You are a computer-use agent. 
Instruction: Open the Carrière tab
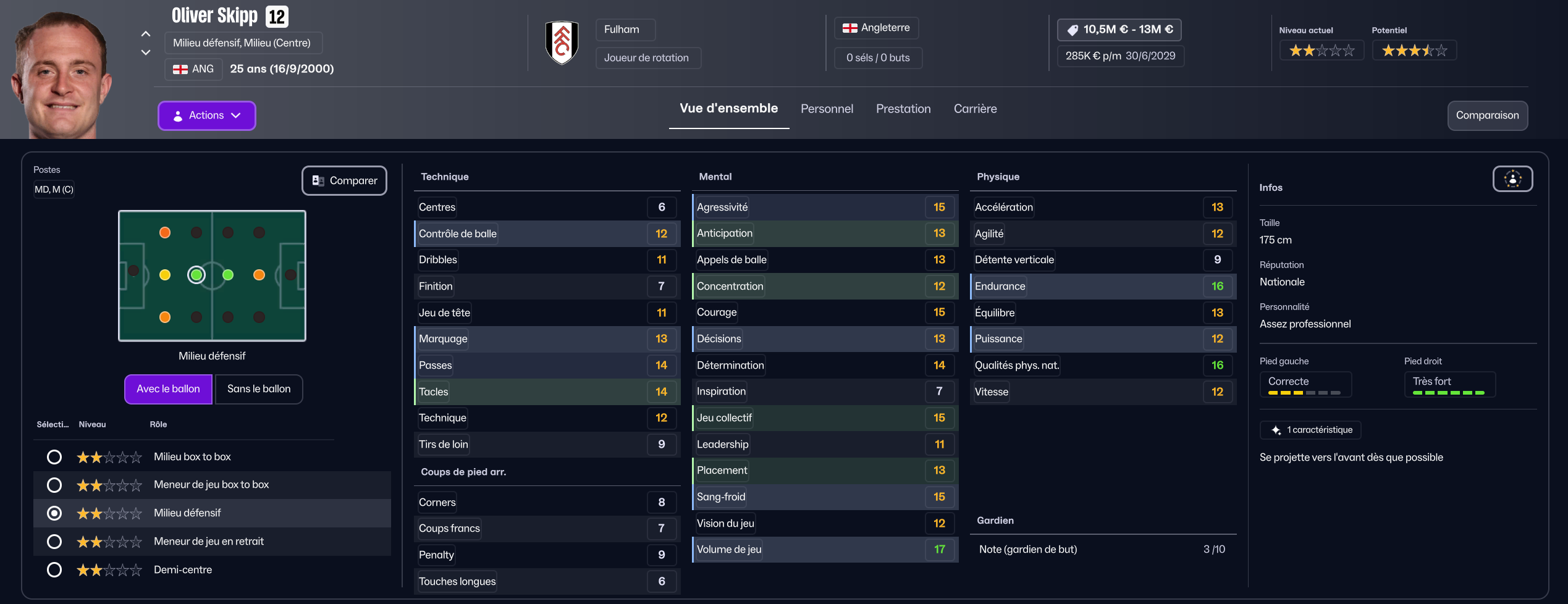(975, 109)
